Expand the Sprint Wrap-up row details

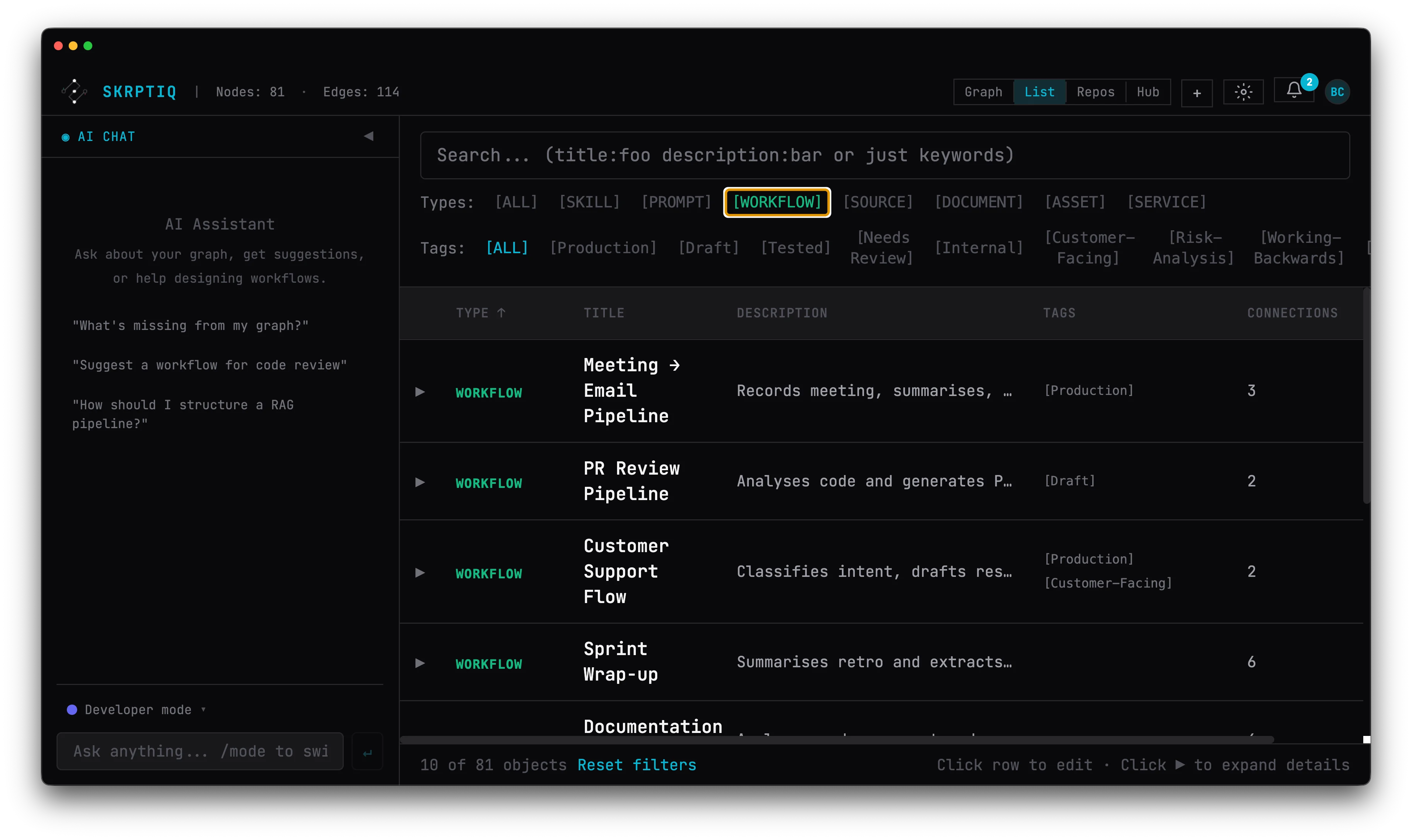pyautogui.click(x=420, y=663)
